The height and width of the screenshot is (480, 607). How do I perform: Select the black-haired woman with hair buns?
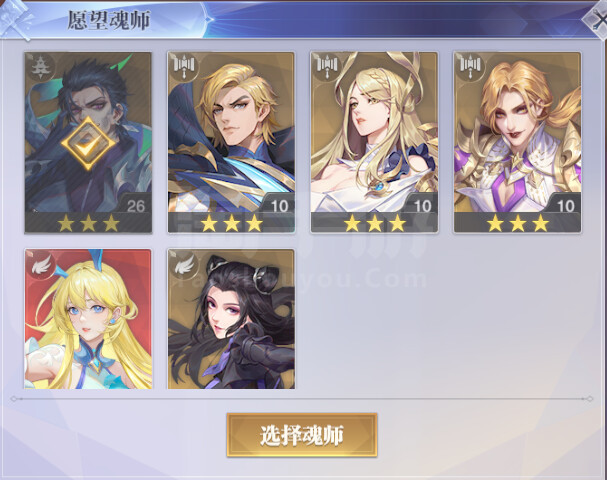click(x=231, y=319)
